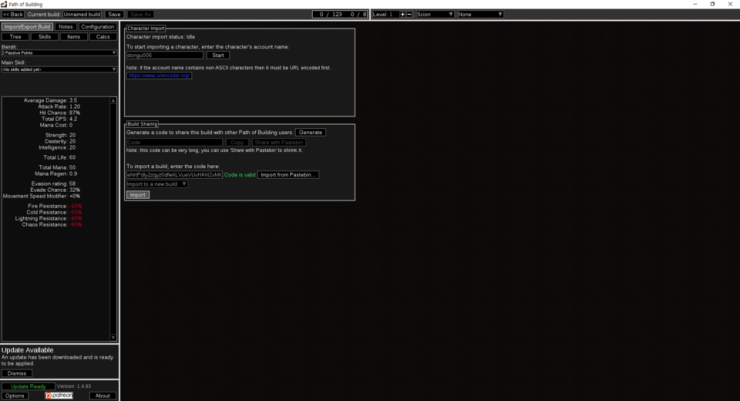Open the urlencoder.org link
The height and width of the screenshot is (401, 740).
pos(159,75)
